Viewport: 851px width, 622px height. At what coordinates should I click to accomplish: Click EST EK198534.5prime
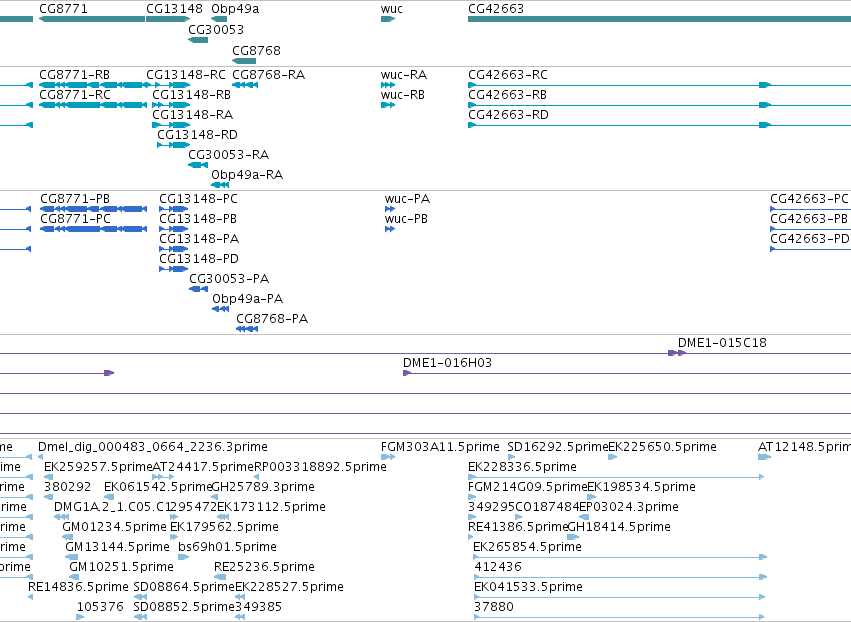pyautogui.click(x=642, y=487)
